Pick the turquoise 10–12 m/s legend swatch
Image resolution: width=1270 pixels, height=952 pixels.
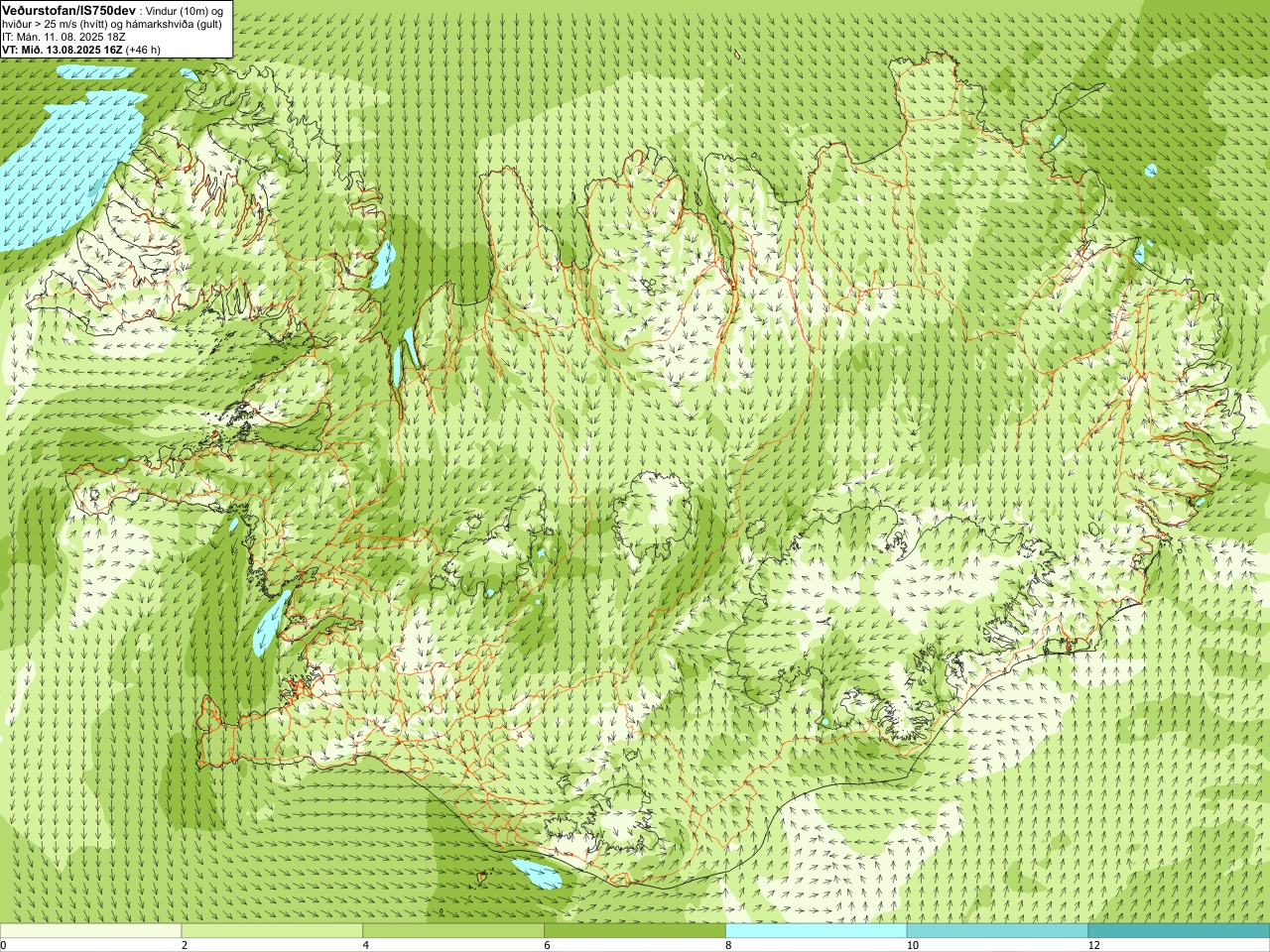(997, 931)
